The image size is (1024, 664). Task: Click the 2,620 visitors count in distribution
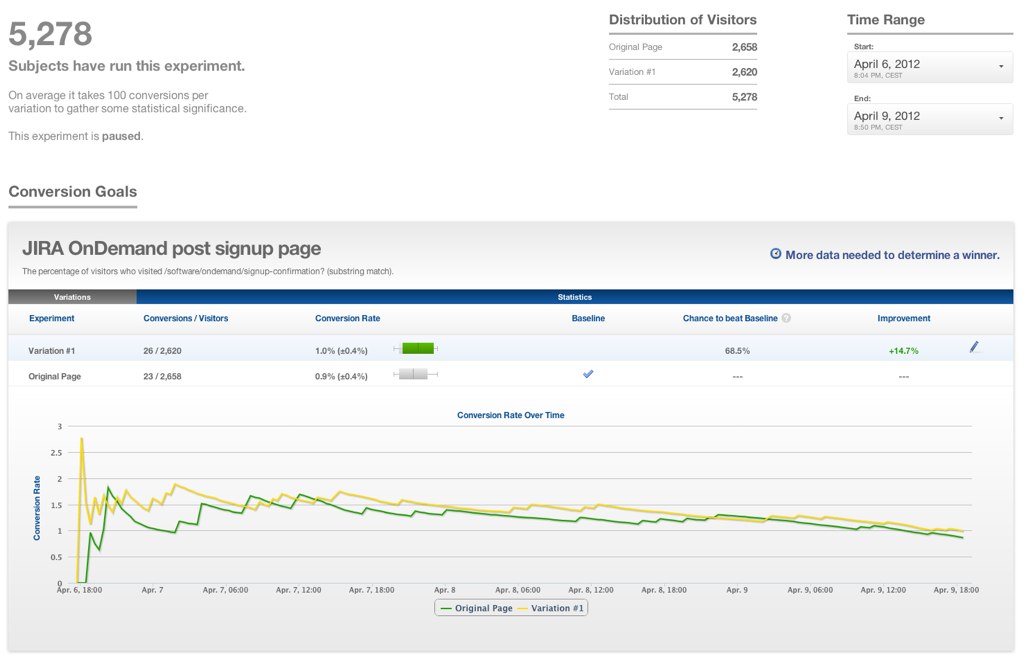744,72
